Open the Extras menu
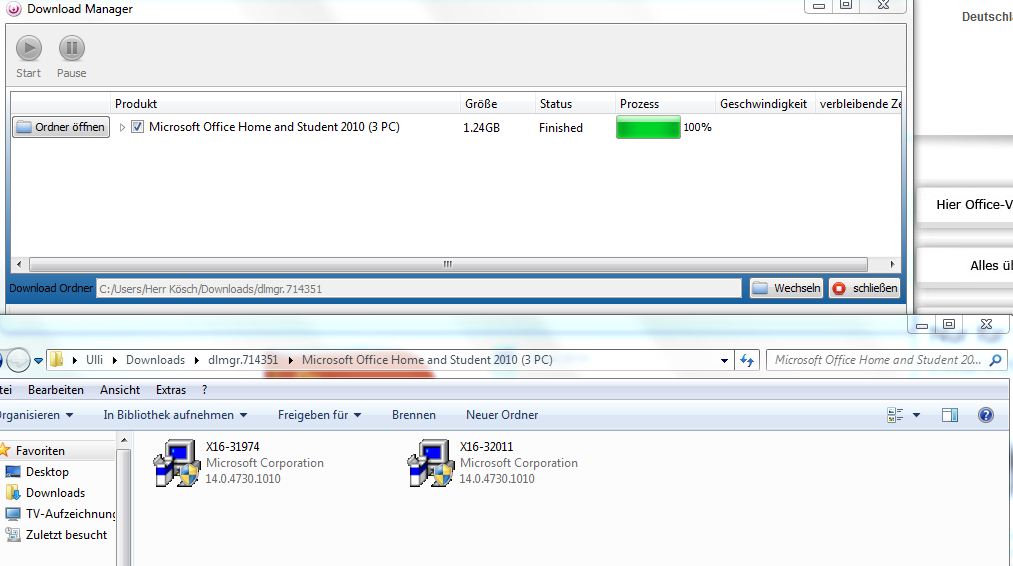 (x=171, y=390)
